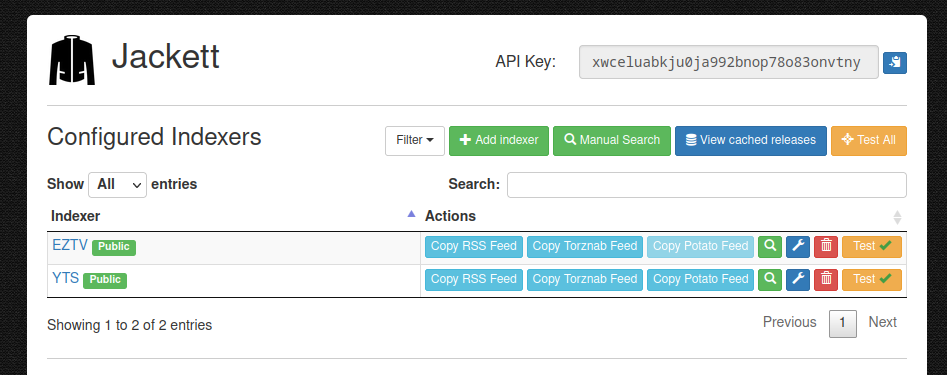Test the EZTV indexer
The image size is (947, 375).
click(x=872, y=246)
